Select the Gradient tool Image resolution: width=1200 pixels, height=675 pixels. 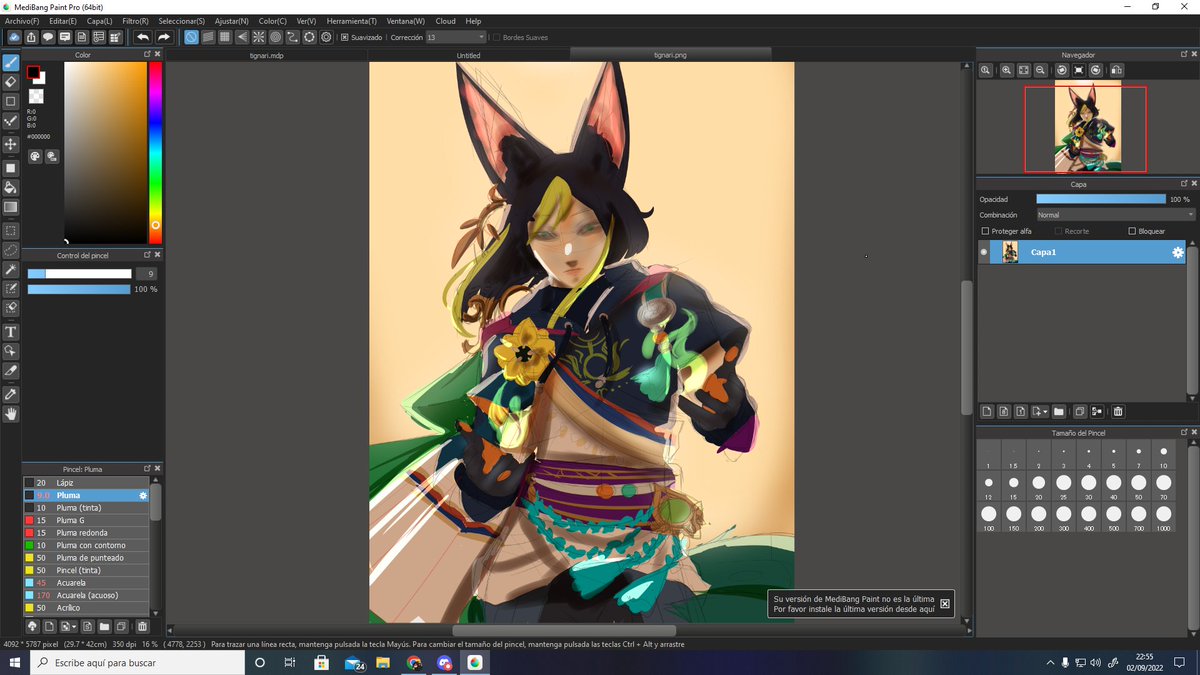point(11,207)
